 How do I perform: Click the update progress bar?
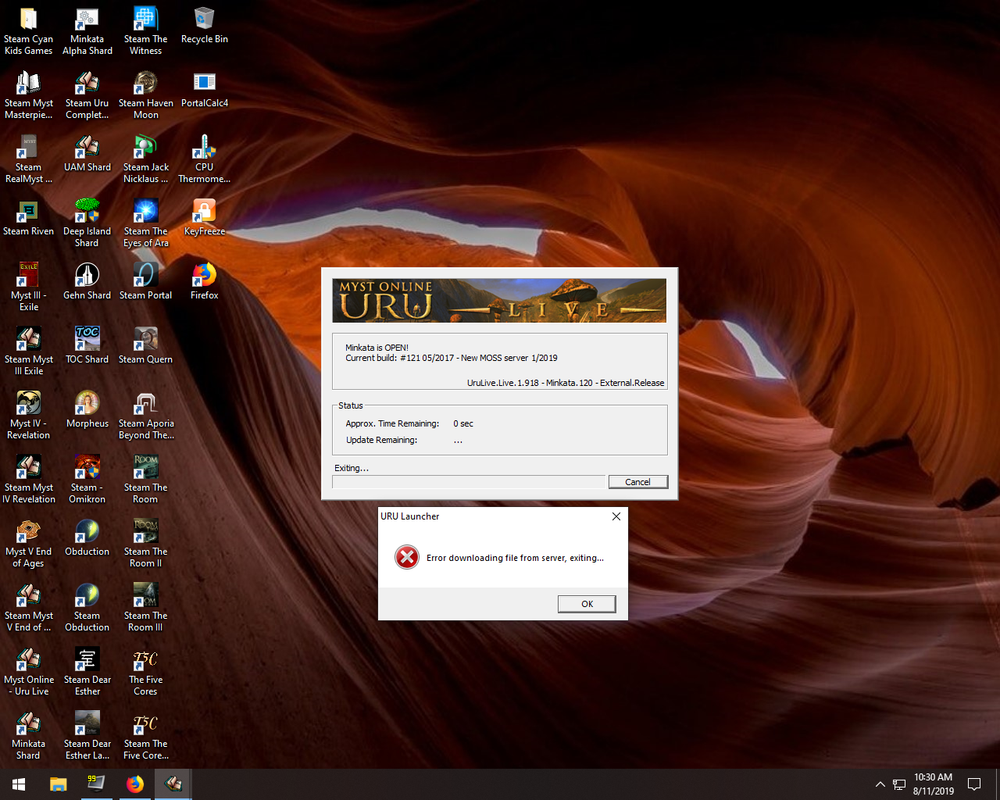pos(468,482)
